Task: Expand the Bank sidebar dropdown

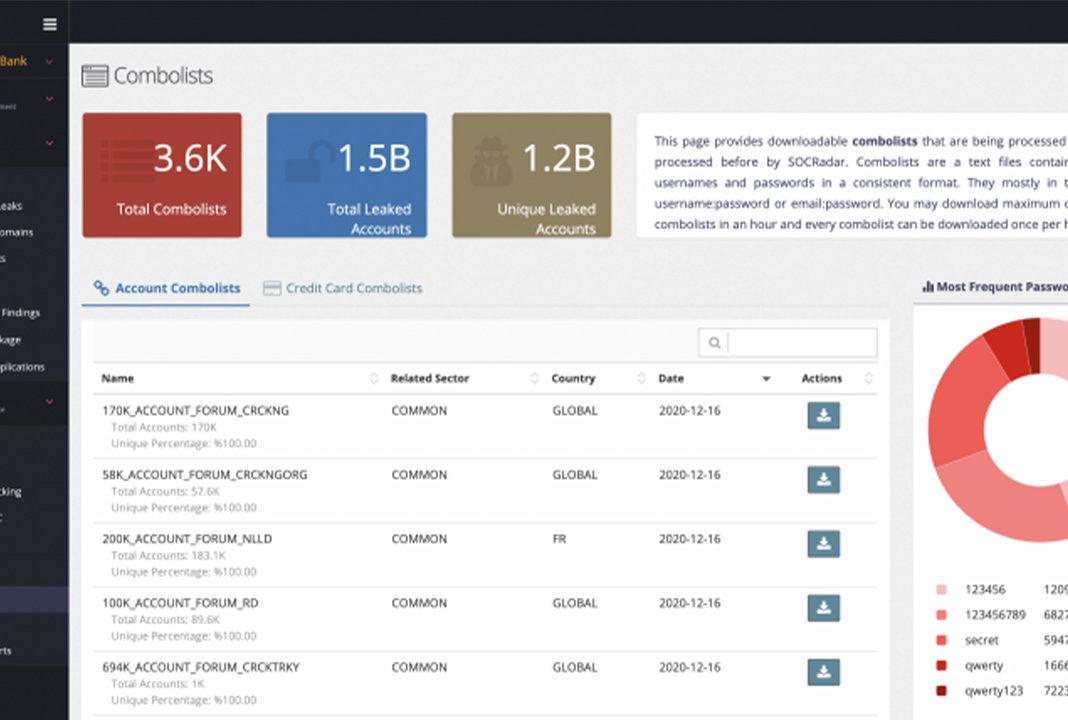Action: [49, 61]
